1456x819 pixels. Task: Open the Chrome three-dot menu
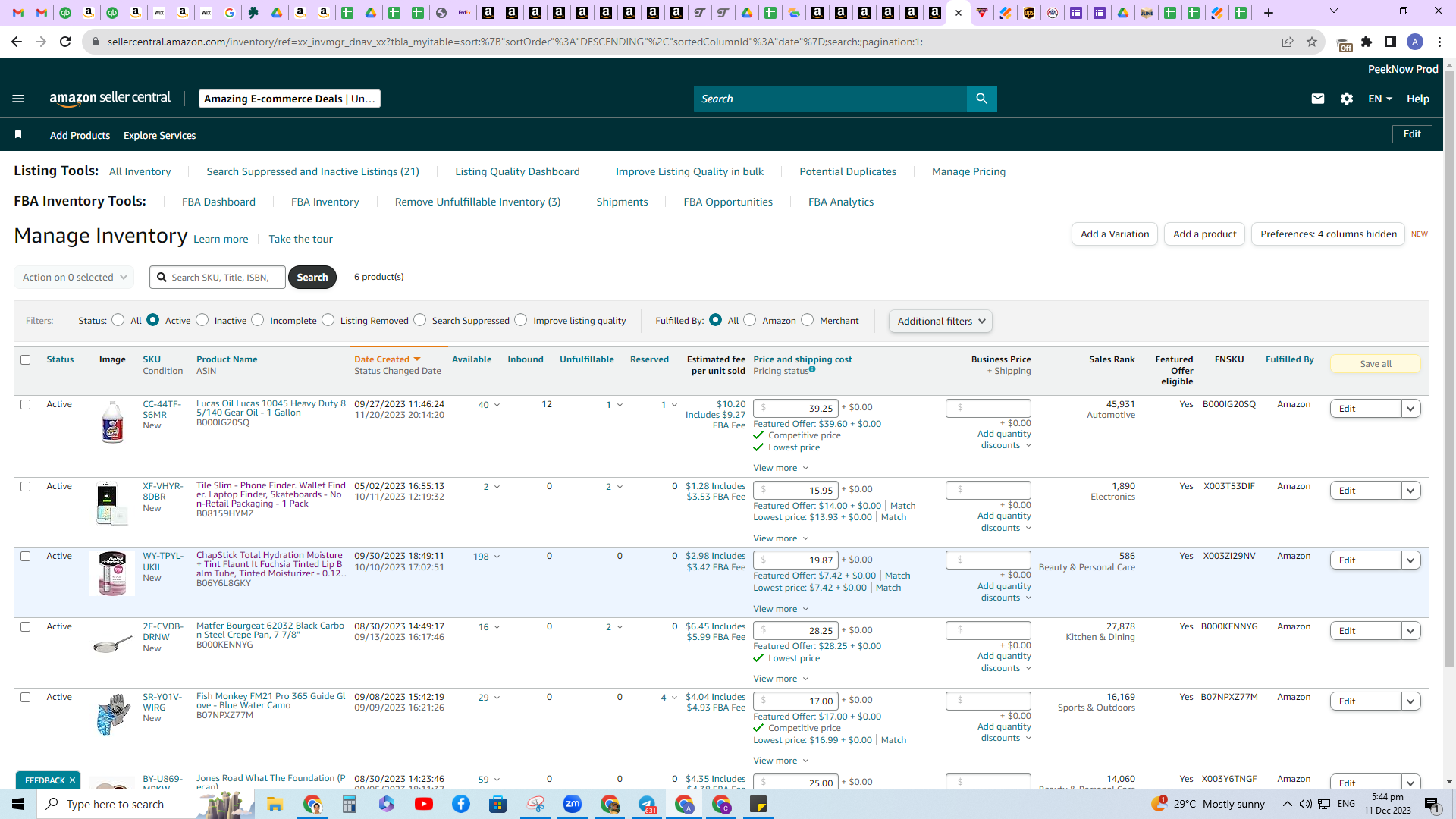click(1439, 42)
